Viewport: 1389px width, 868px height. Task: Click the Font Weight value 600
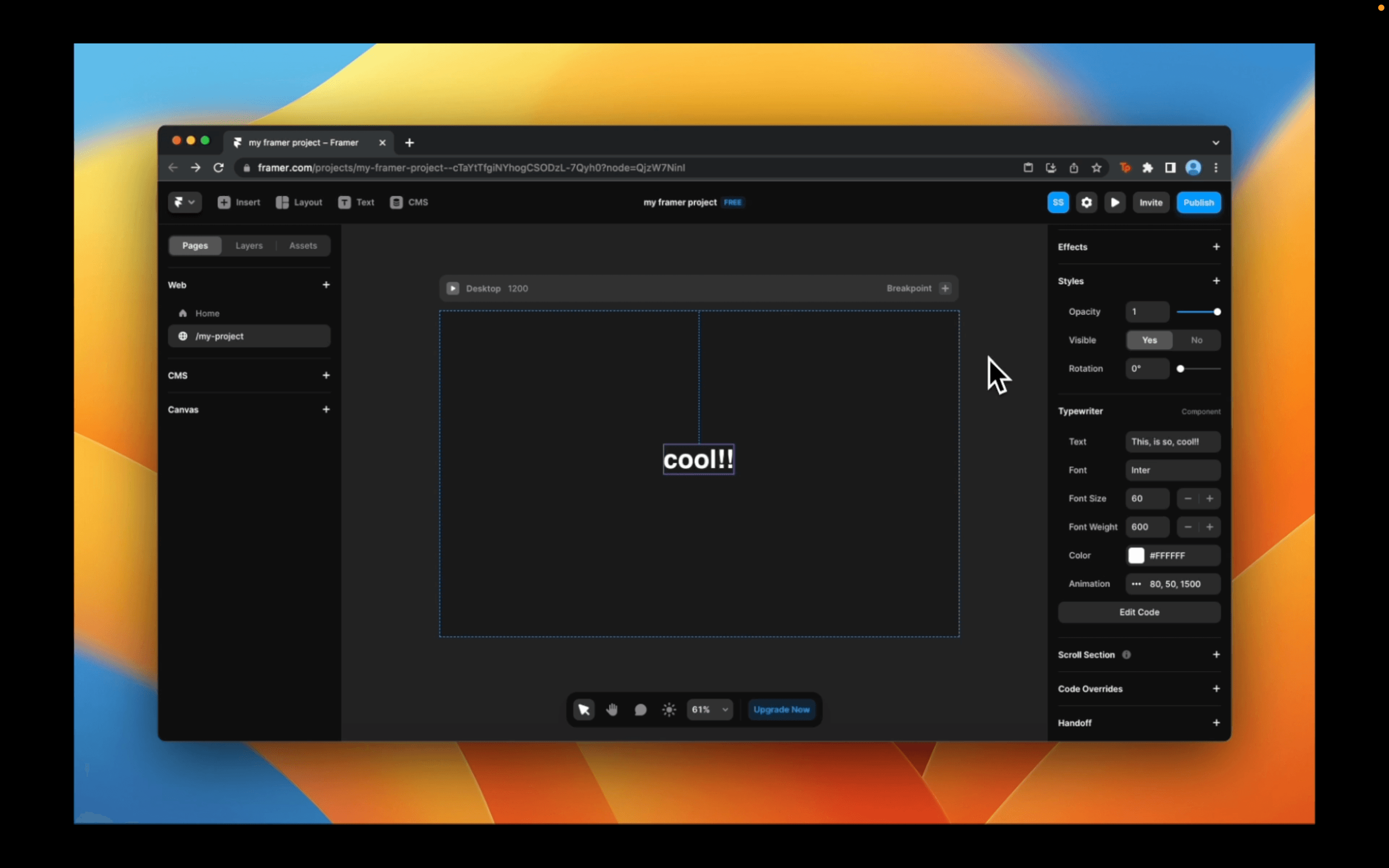tap(1147, 527)
